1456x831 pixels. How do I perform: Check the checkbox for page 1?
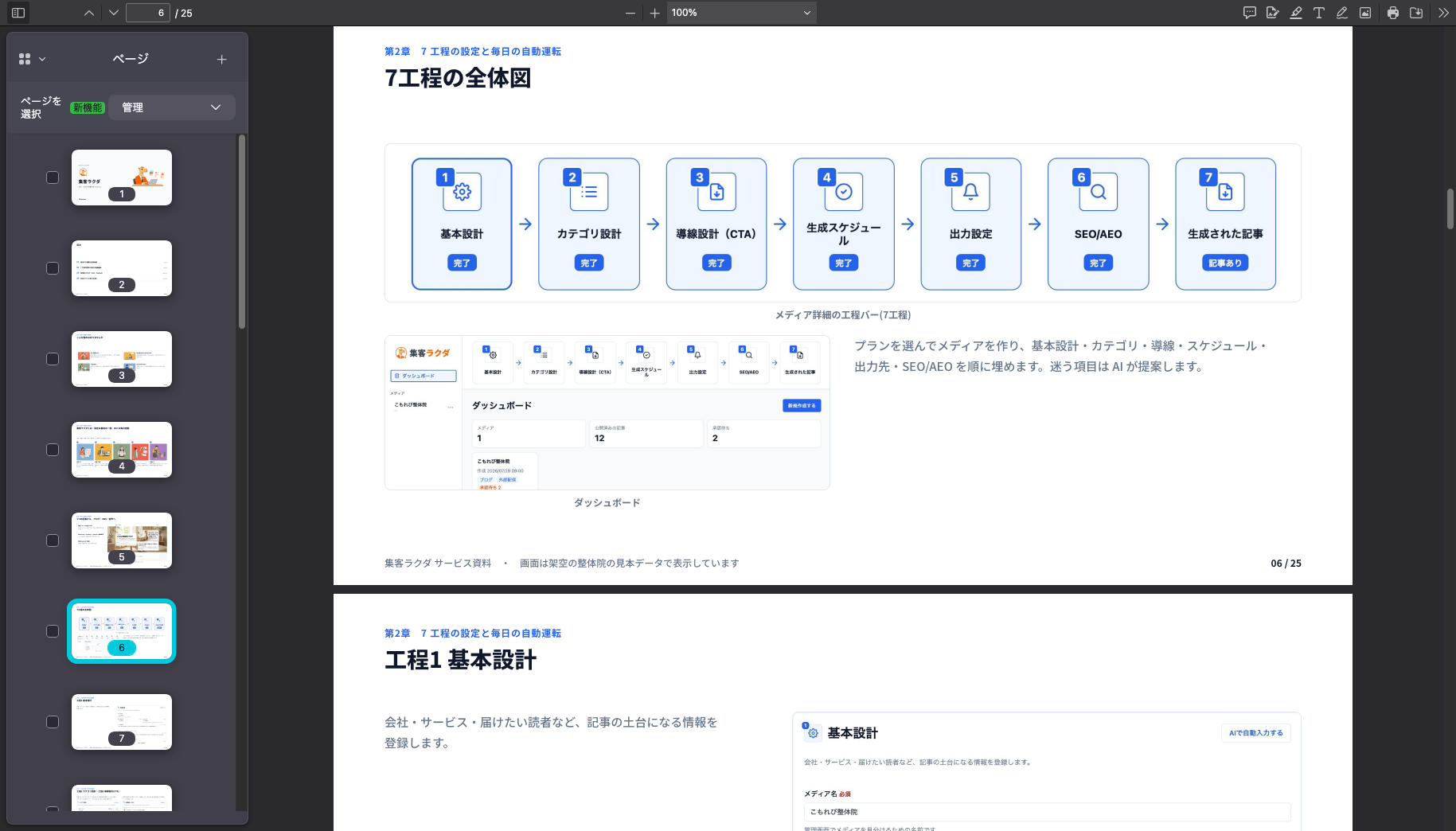pyautogui.click(x=53, y=178)
